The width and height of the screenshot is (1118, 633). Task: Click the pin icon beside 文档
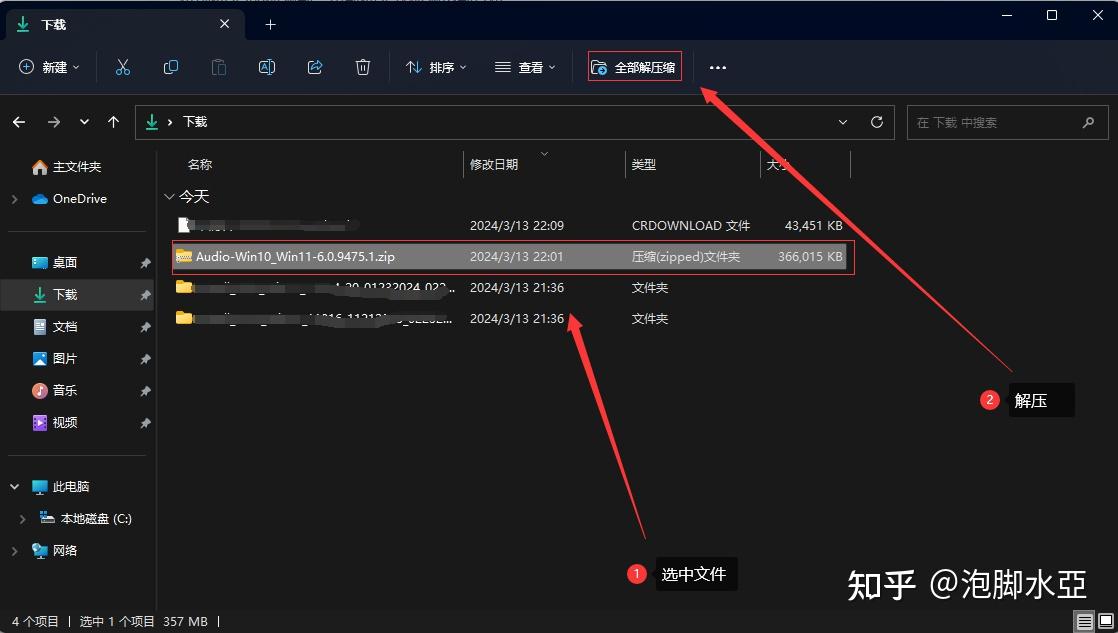click(145, 327)
